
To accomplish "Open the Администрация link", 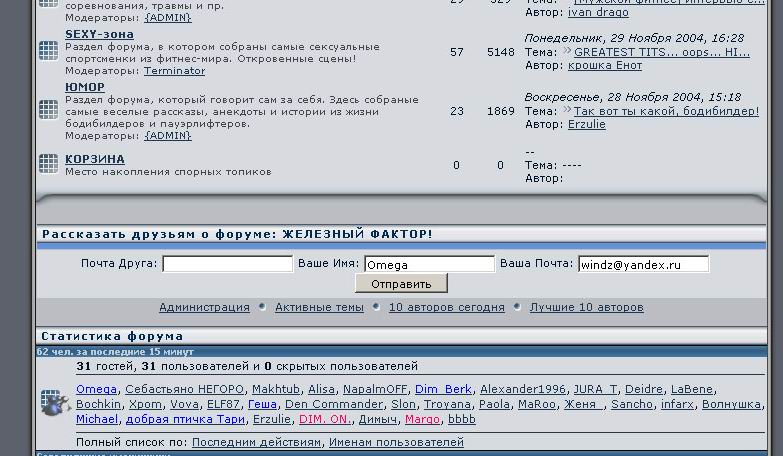I will tap(204, 307).
